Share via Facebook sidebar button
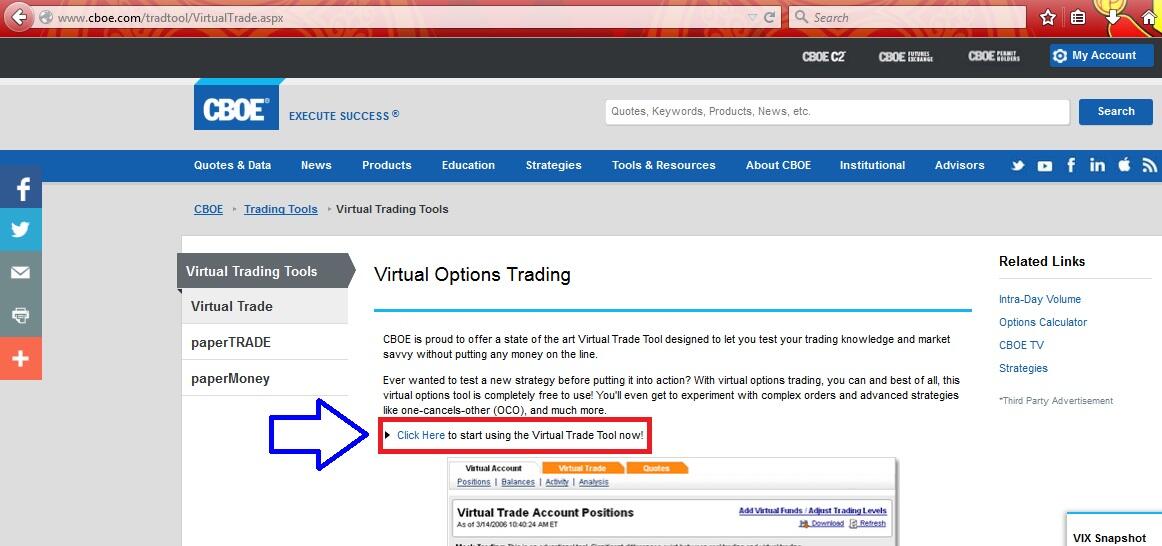Screen dimensions: 1162x546 click(21, 187)
